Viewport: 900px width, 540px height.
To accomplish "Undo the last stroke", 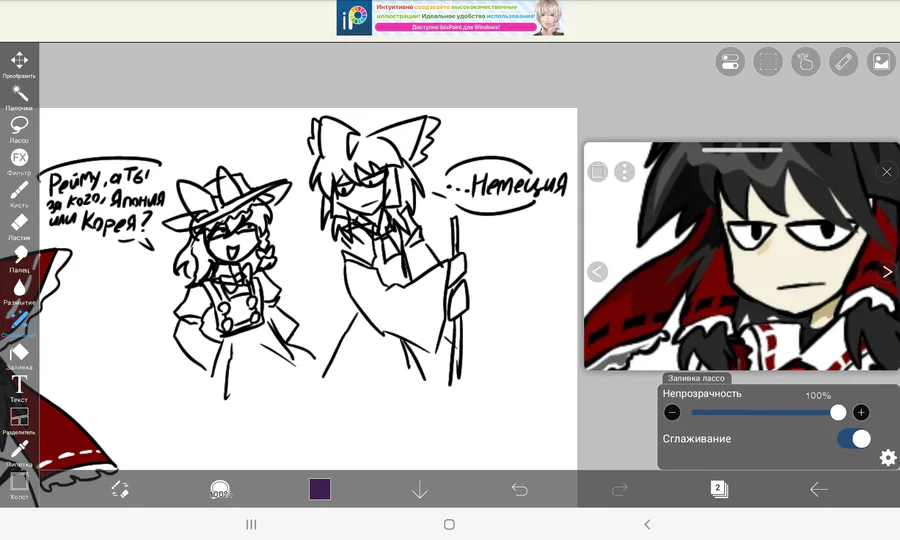I will 519,490.
